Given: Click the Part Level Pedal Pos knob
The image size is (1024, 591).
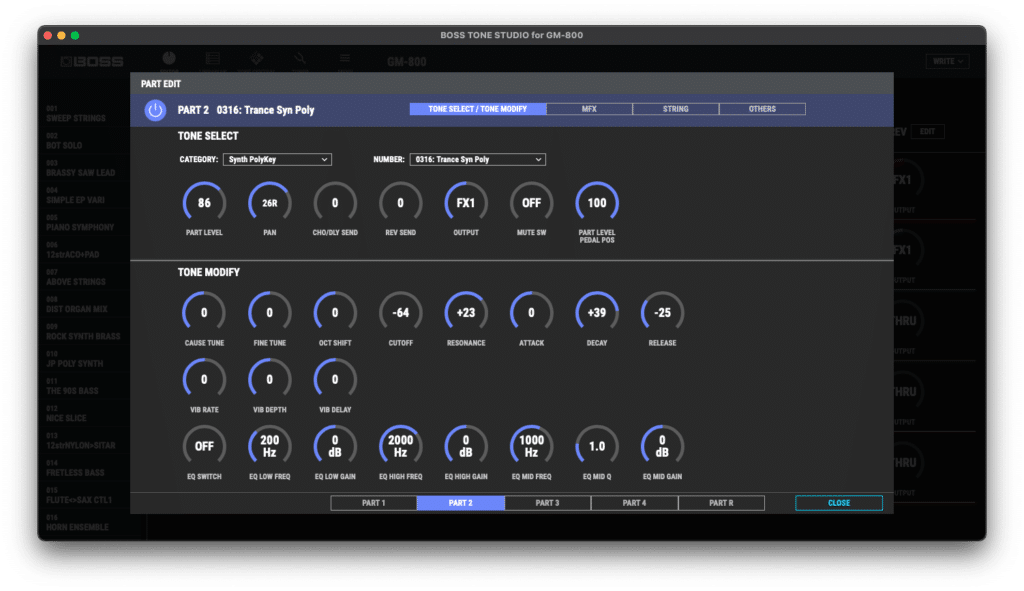Looking at the screenshot, I should (597, 203).
